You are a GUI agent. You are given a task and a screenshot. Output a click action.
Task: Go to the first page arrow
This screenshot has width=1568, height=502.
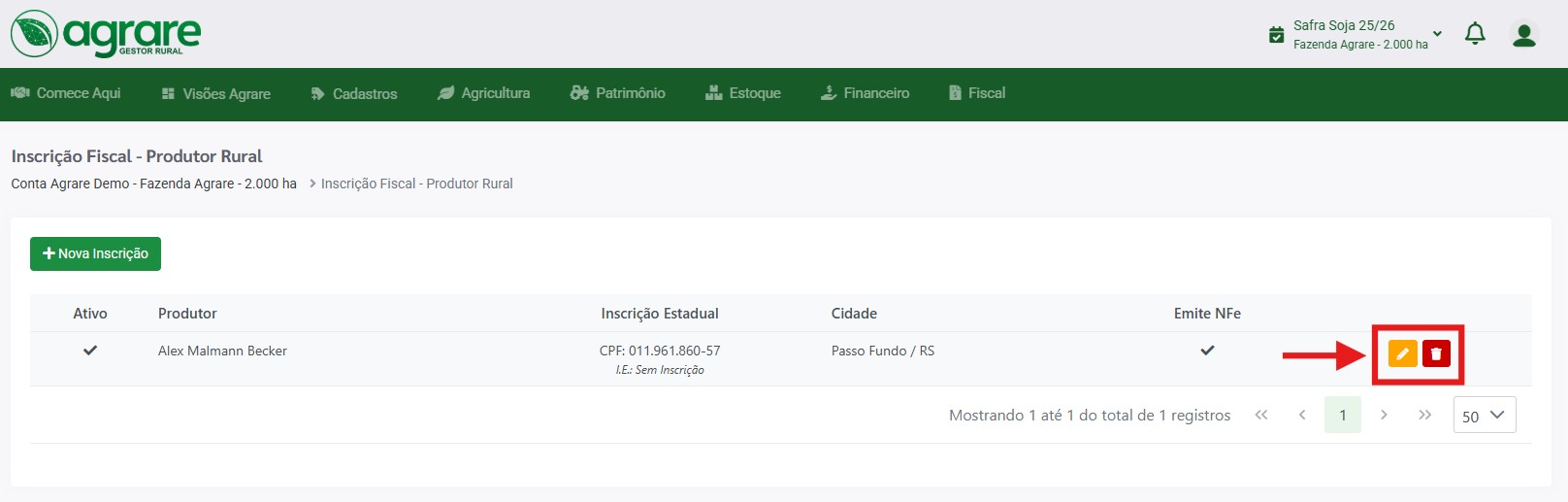1261,415
